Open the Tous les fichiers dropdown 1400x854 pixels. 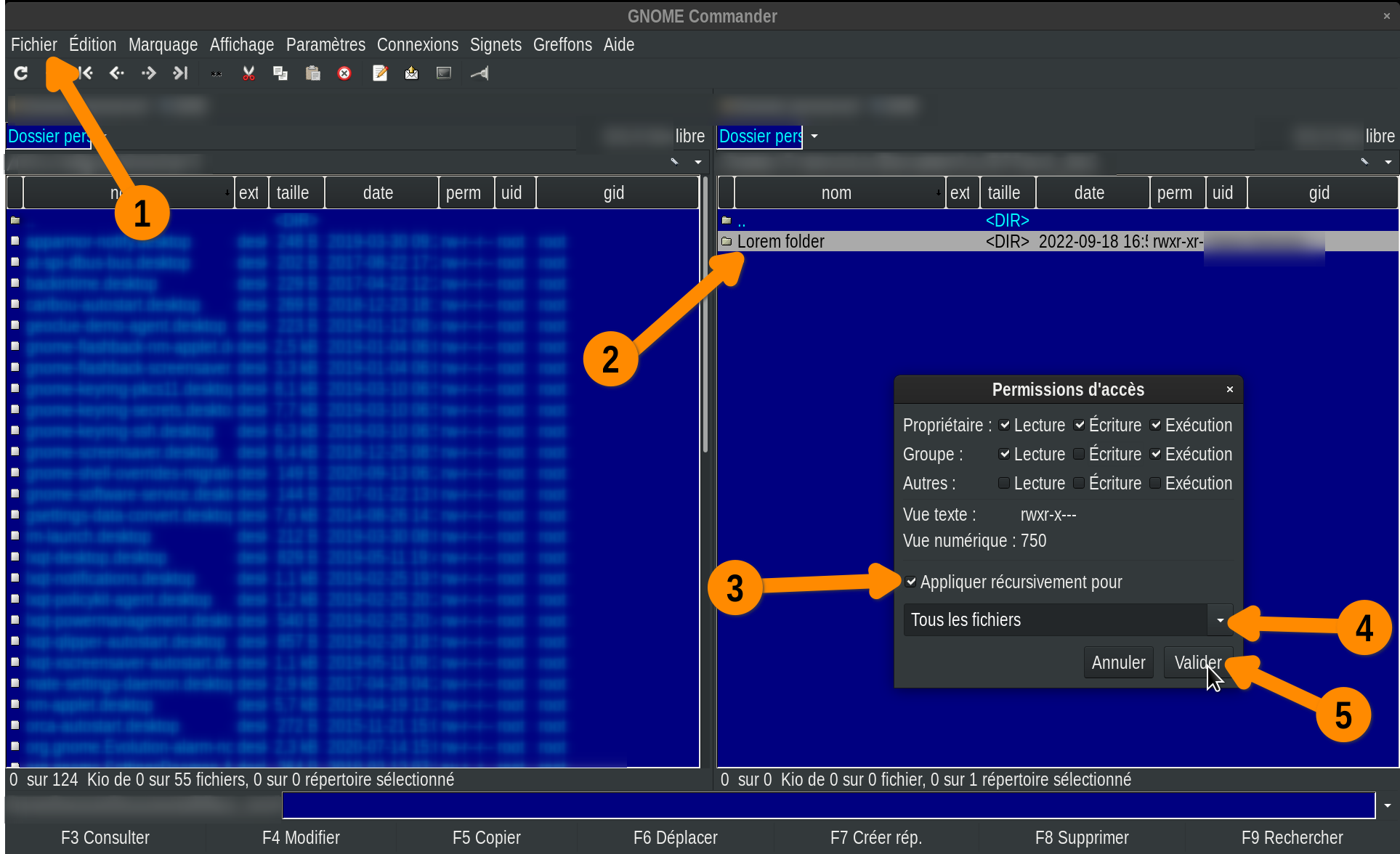[x=1220, y=619]
